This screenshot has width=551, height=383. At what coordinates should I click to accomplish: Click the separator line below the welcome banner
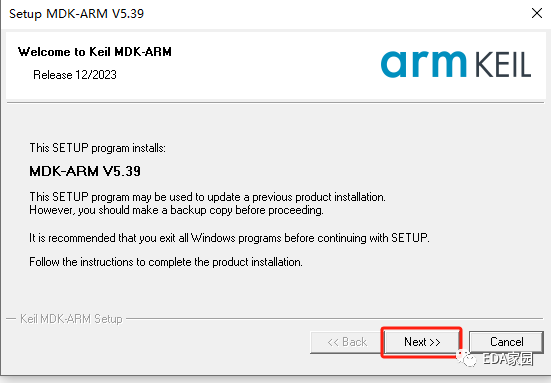[x=276, y=103]
